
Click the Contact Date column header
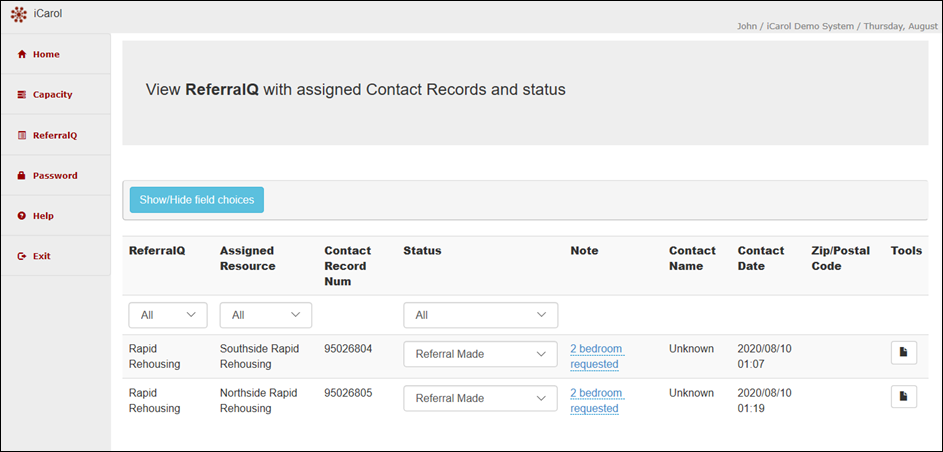click(761, 258)
